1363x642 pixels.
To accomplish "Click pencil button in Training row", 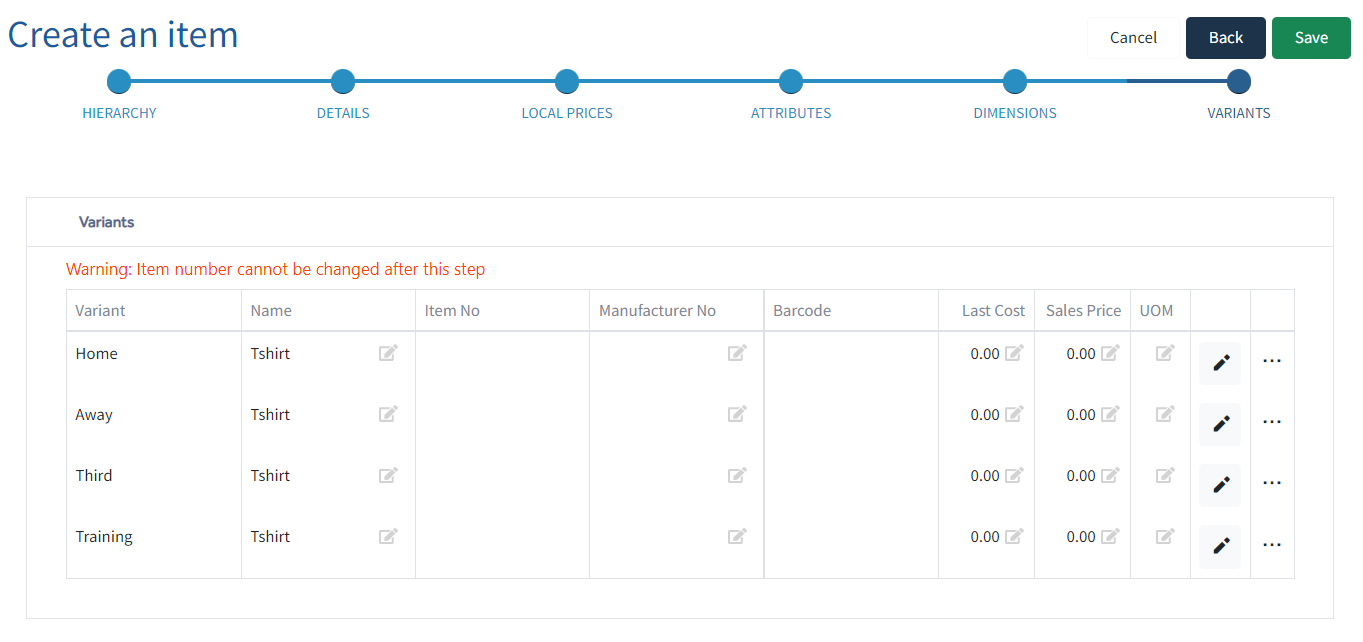I will [1220, 546].
